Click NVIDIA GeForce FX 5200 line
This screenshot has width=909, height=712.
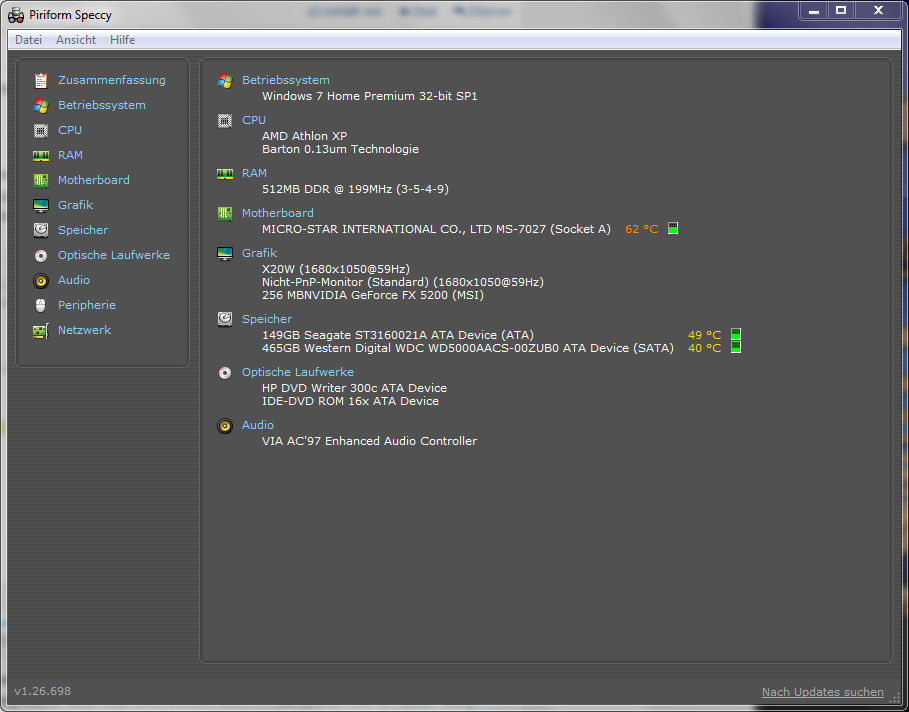(x=373, y=295)
